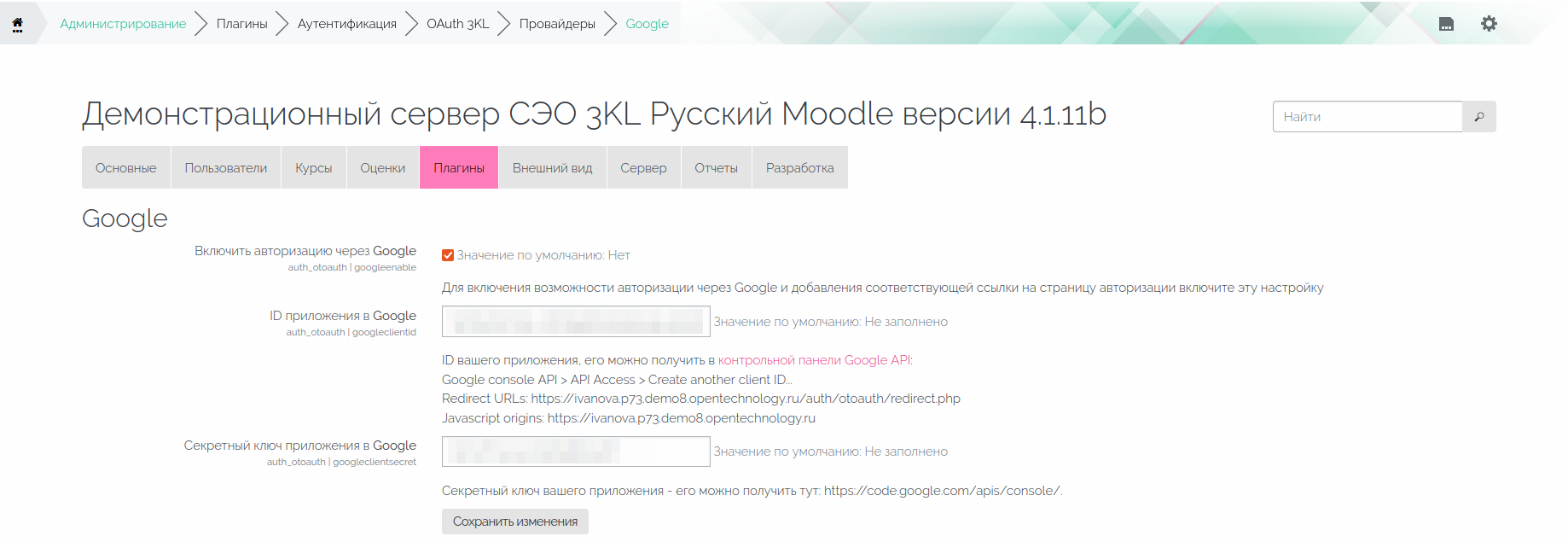The height and width of the screenshot is (542, 1568).
Task: Open the Сервер tab
Action: click(644, 167)
